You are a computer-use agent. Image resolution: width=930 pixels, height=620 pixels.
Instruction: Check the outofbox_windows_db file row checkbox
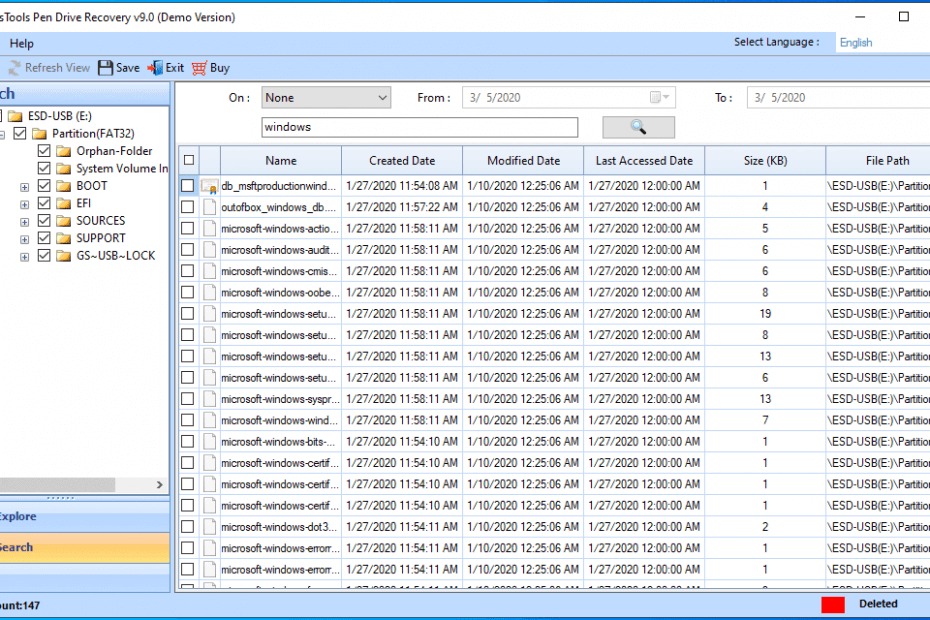[x=187, y=207]
